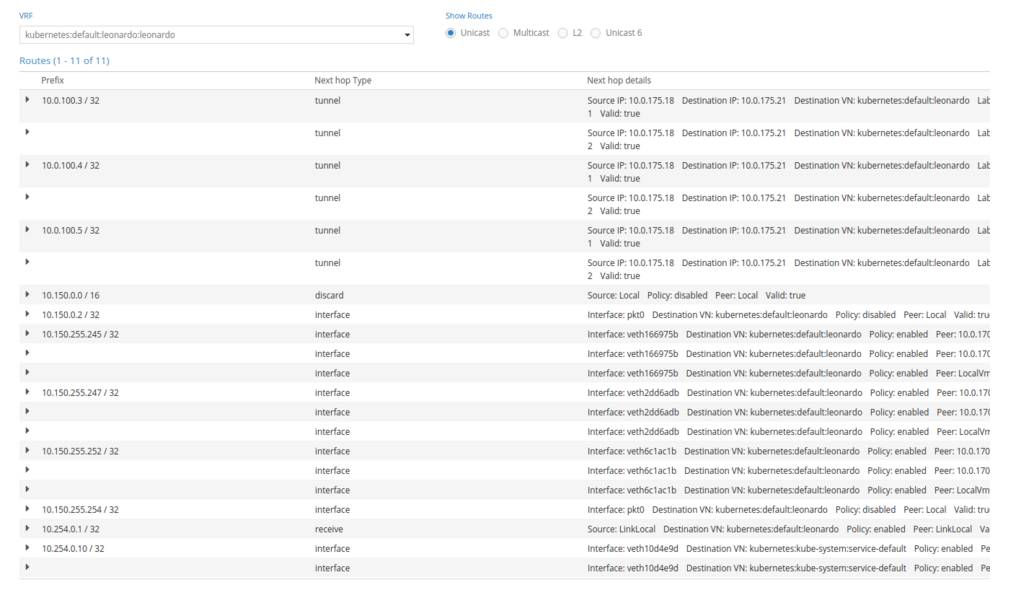Expand the 10.254.0.10 / 32 route row

(27, 548)
